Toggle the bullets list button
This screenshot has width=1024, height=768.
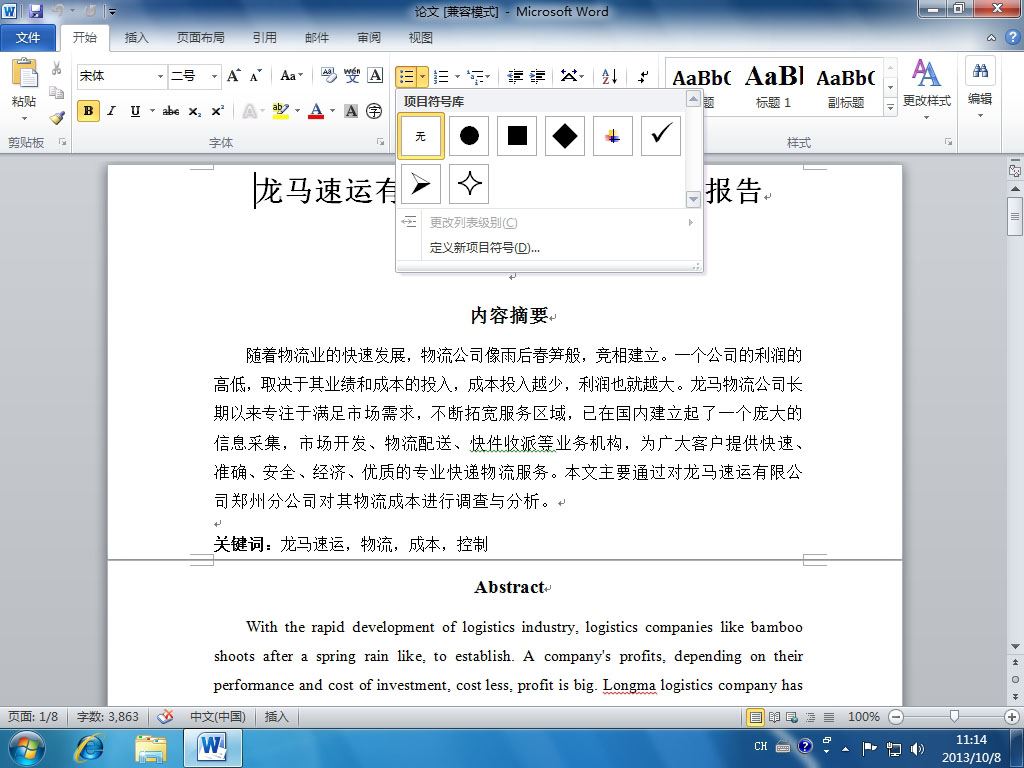tap(406, 77)
